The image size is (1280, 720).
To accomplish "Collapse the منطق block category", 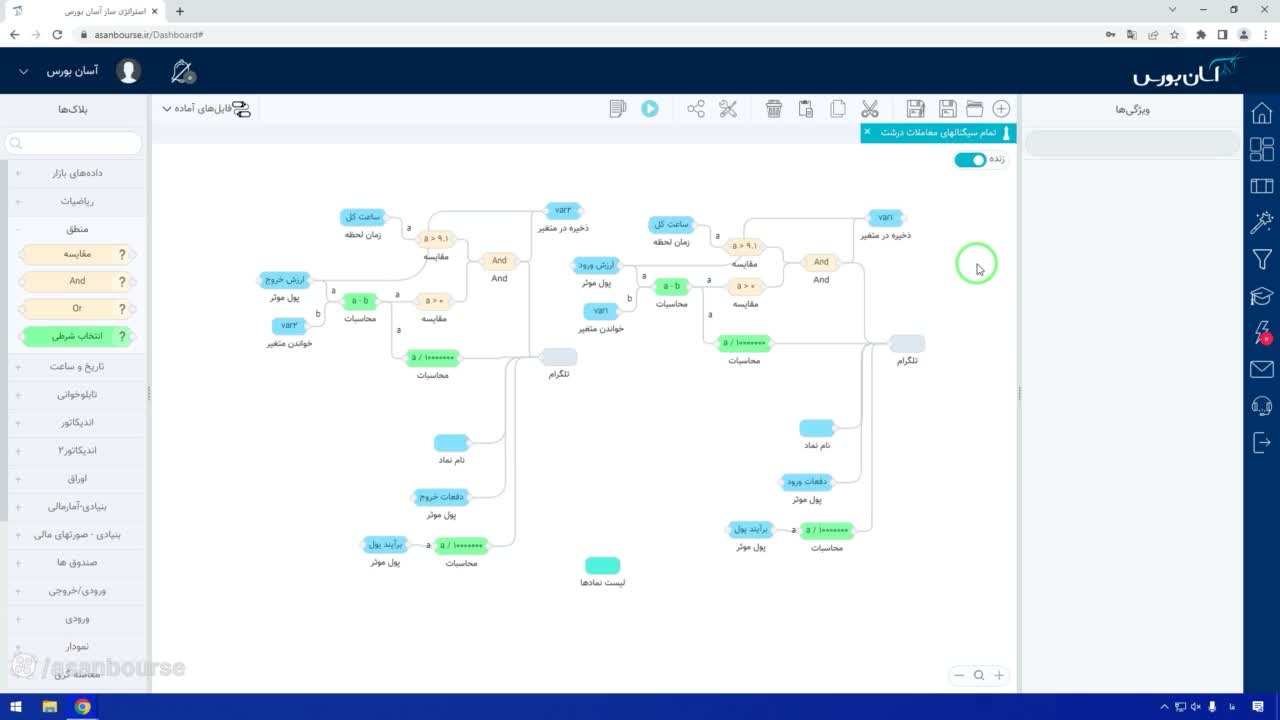I will pos(76,229).
